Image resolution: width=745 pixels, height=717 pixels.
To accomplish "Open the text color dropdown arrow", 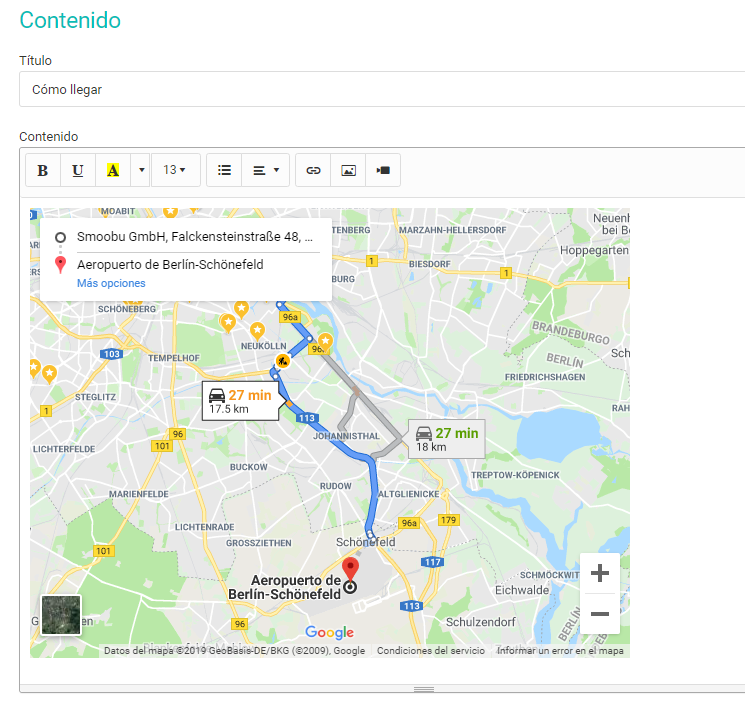I will (x=141, y=170).
